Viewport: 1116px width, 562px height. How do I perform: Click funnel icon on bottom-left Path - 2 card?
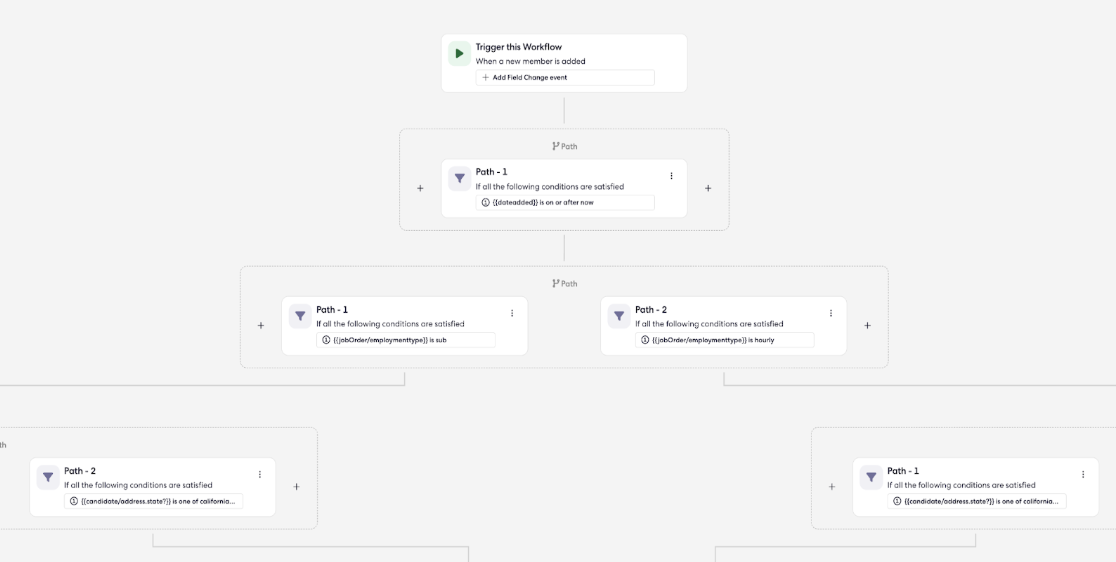click(48, 477)
